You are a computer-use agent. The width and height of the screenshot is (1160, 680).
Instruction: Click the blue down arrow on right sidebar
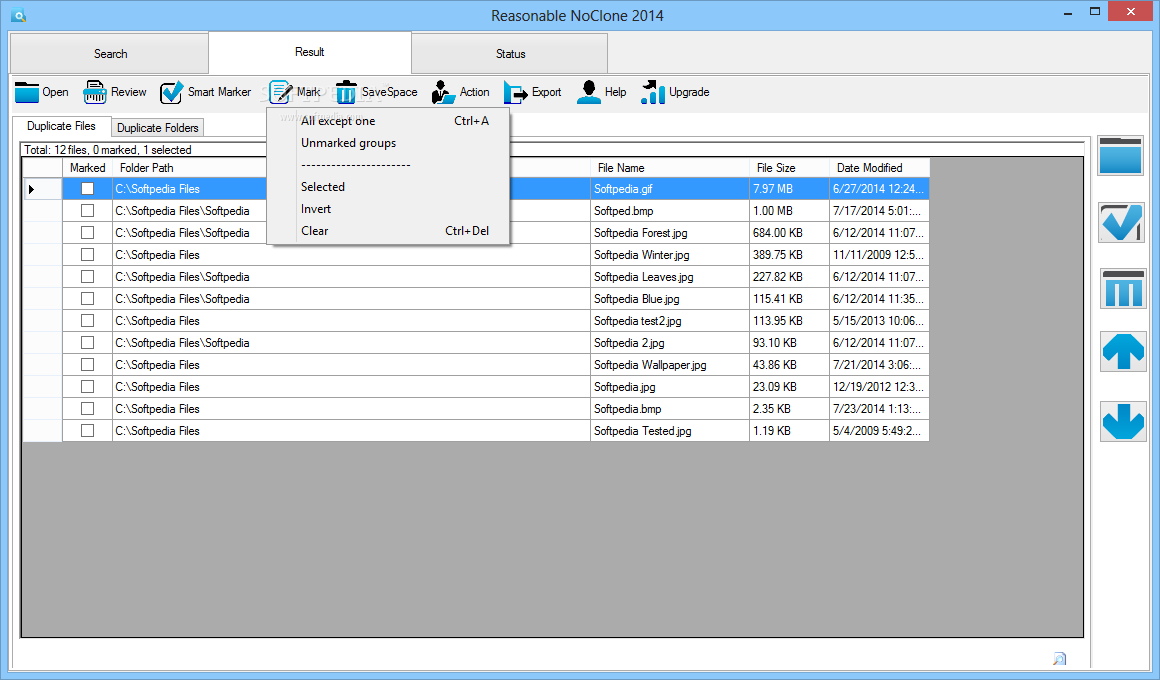pyautogui.click(x=1123, y=421)
